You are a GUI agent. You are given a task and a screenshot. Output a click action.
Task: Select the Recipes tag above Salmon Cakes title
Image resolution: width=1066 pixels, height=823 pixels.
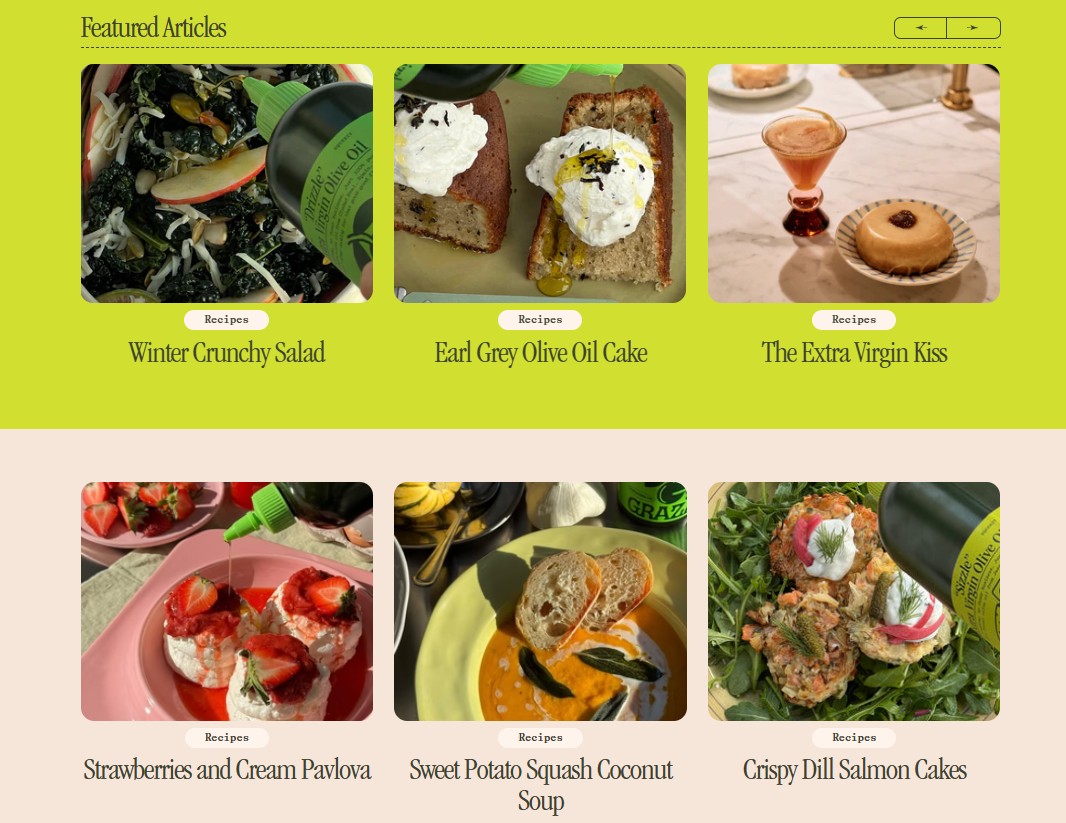tap(854, 737)
